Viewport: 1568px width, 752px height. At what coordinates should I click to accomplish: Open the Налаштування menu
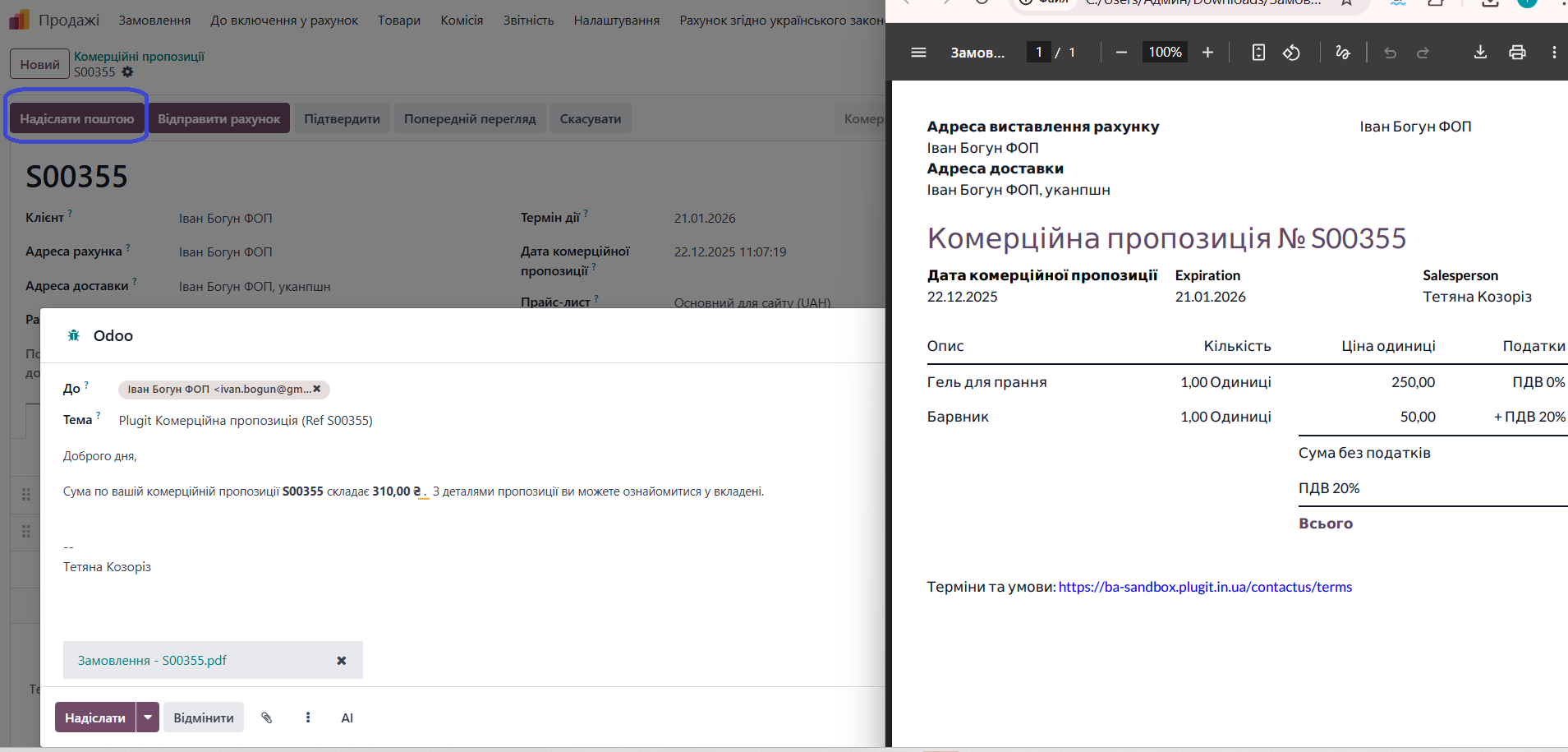tap(616, 21)
